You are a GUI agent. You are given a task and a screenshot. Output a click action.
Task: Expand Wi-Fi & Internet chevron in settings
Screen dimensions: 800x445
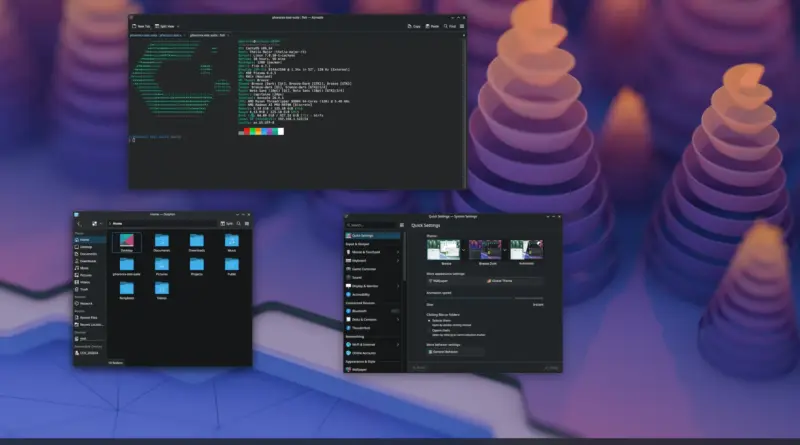pos(398,344)
